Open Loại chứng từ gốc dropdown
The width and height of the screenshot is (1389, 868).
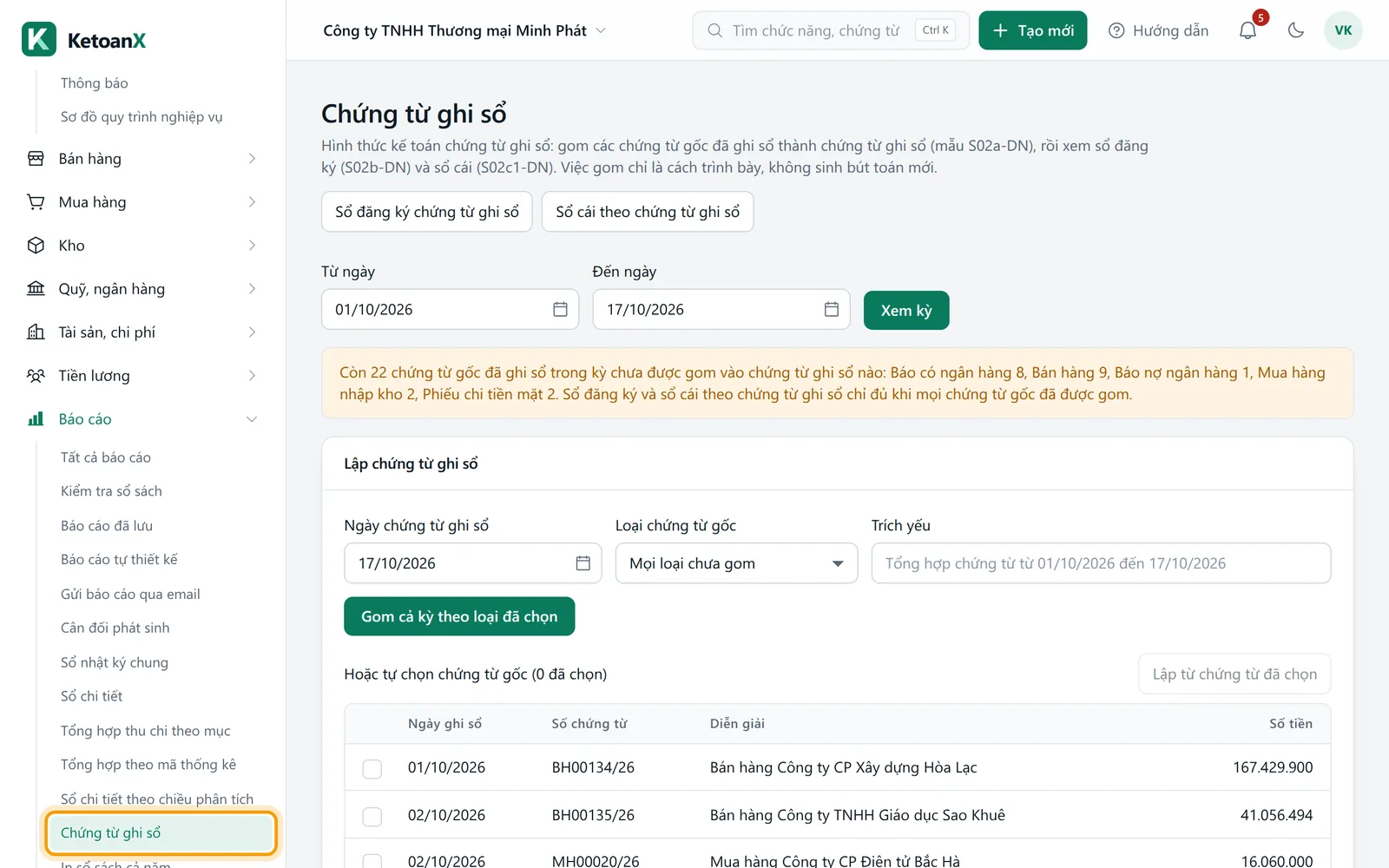click(736, 563)
